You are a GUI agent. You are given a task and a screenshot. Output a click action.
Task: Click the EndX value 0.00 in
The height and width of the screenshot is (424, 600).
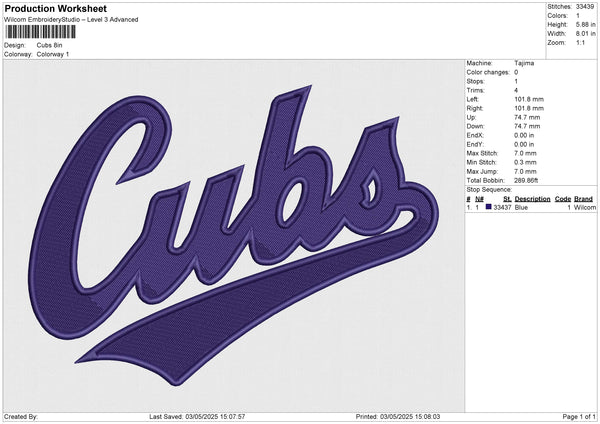(x=524, y=135)
